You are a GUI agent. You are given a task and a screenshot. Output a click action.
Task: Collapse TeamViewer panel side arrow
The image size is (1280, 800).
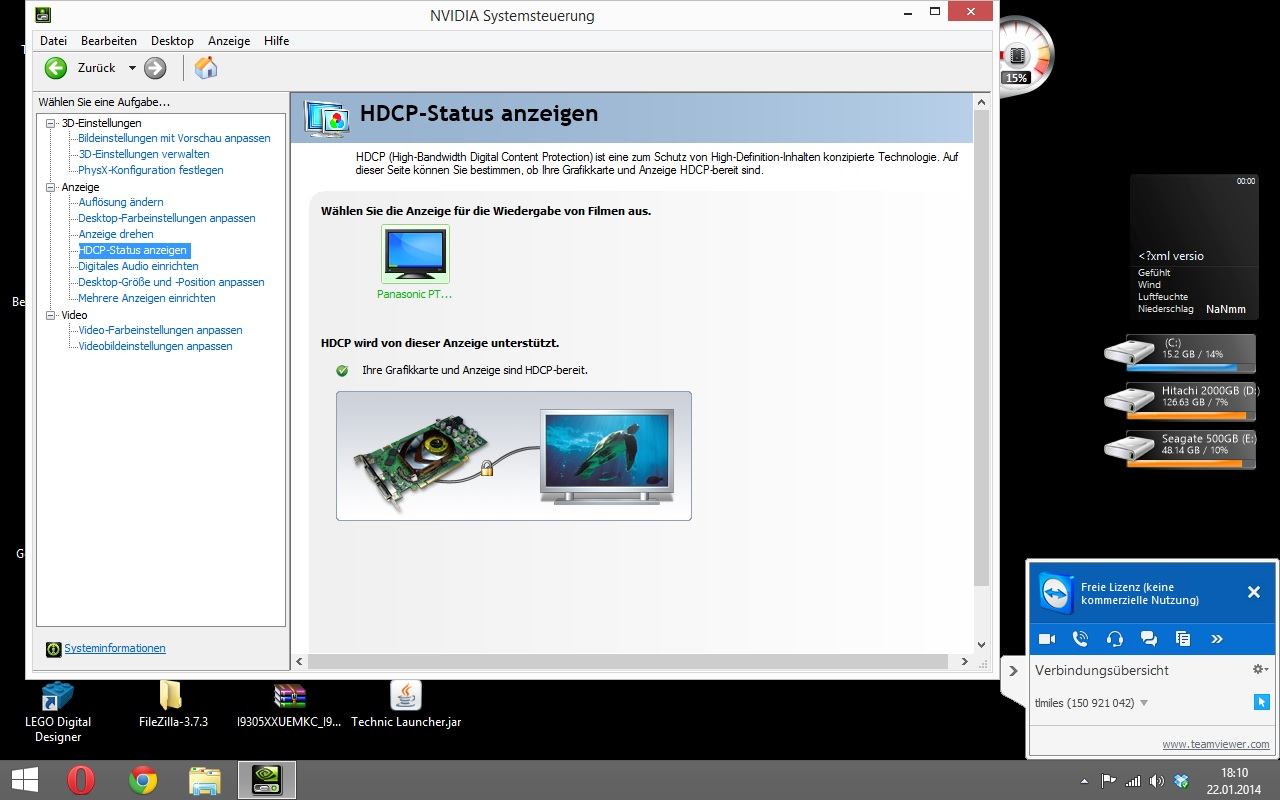[x=1013, y=670]
